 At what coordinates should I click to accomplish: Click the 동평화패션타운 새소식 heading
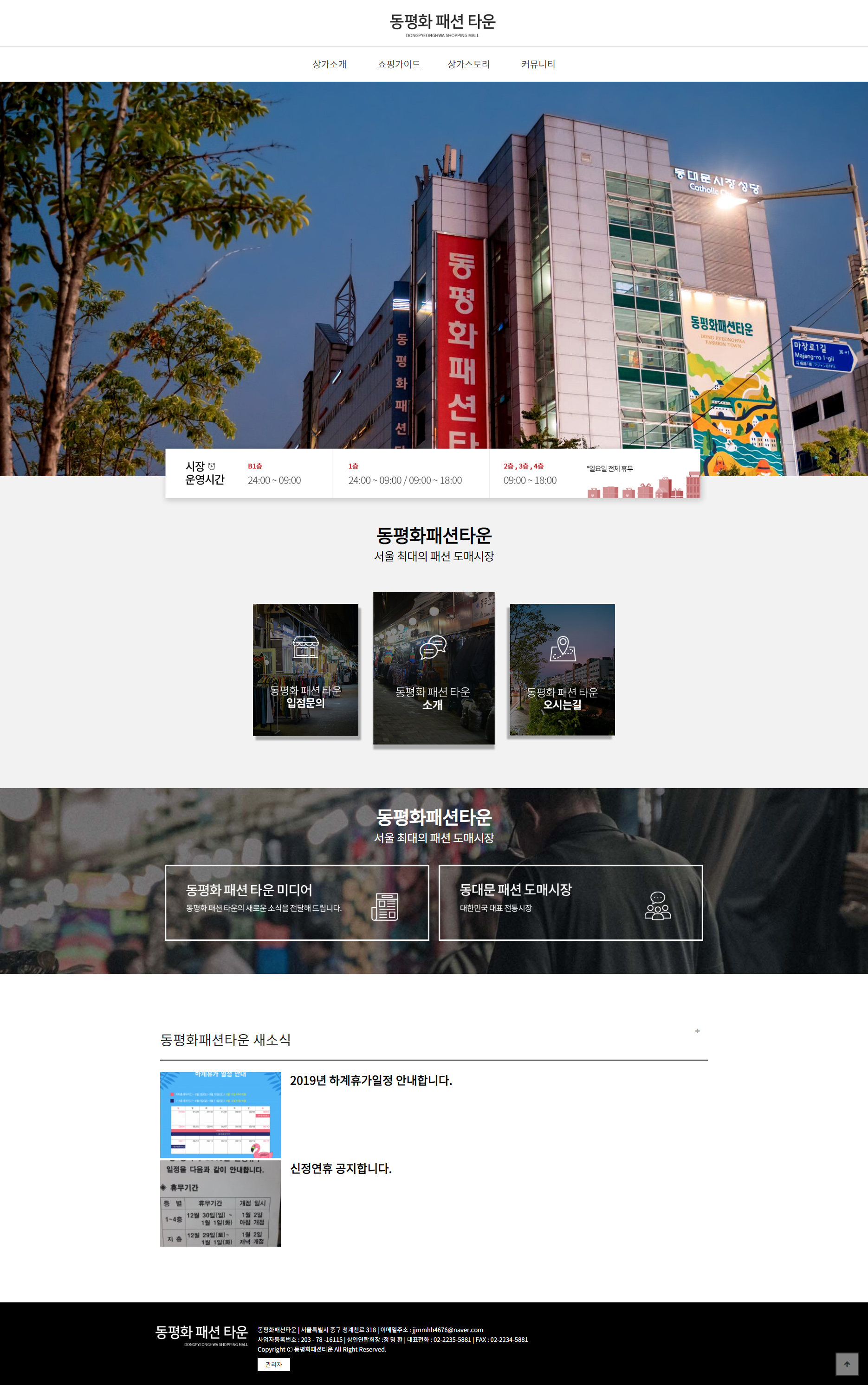[x=226, y=1040]
